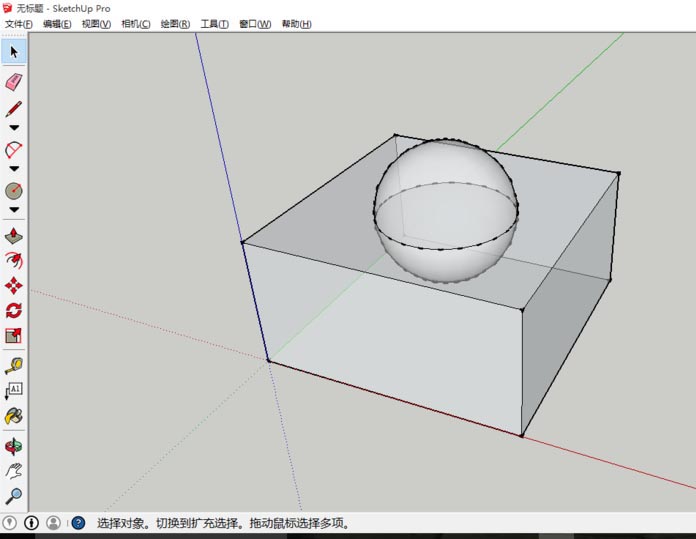
Task: Choose the Move tool
Action: (14, 286)
